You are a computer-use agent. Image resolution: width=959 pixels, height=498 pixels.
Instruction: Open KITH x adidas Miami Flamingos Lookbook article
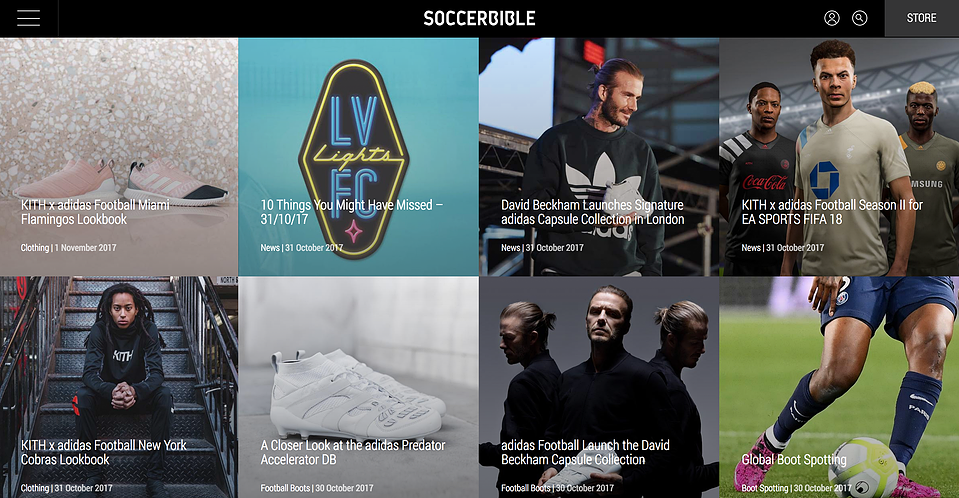point(95,212)
